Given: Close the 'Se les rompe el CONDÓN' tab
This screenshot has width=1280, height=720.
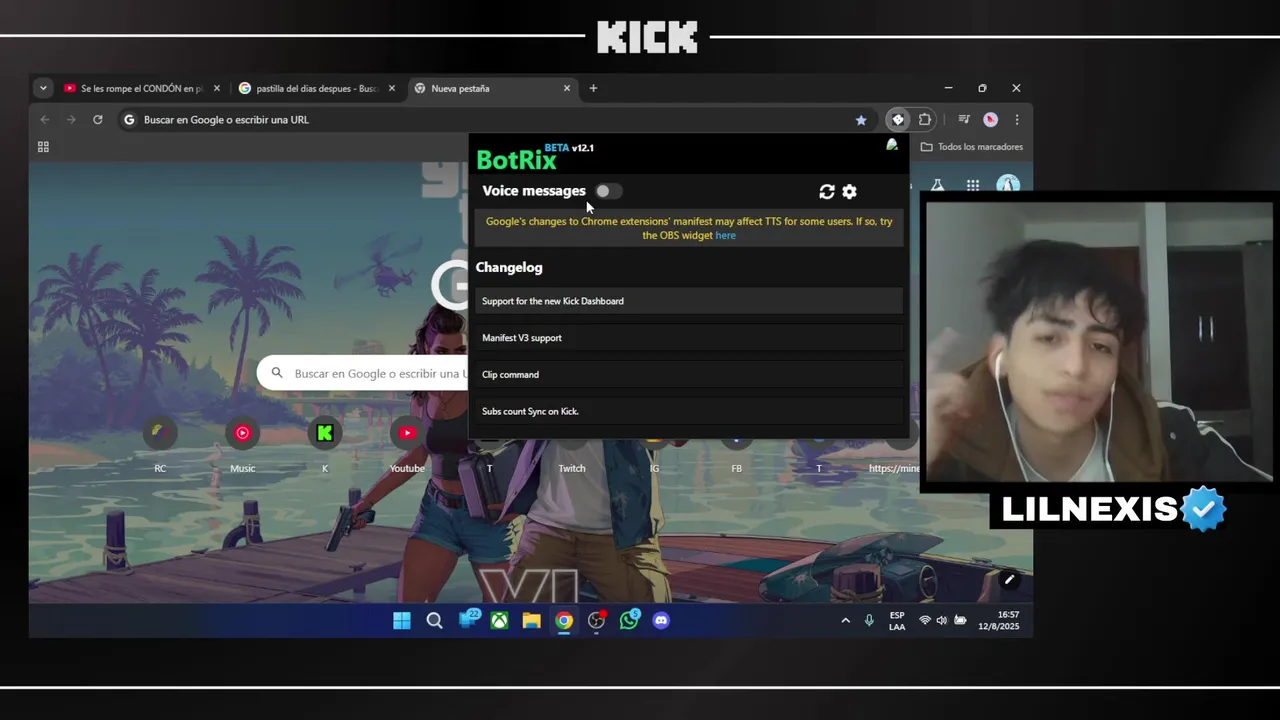Looking at the screenshot, I should [x=217, y=88].
